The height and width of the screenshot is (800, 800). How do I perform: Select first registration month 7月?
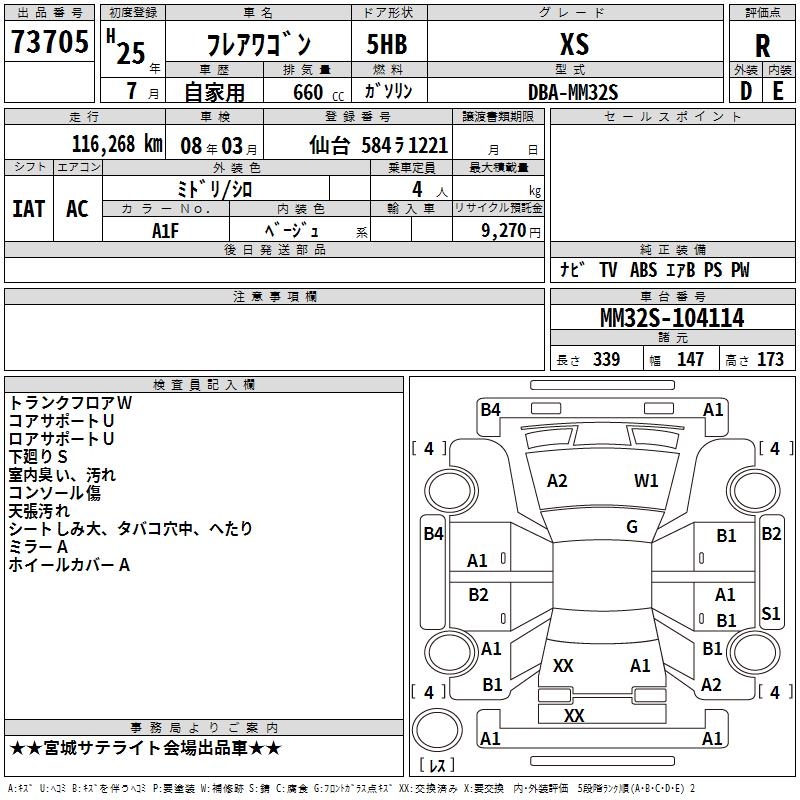142,92
